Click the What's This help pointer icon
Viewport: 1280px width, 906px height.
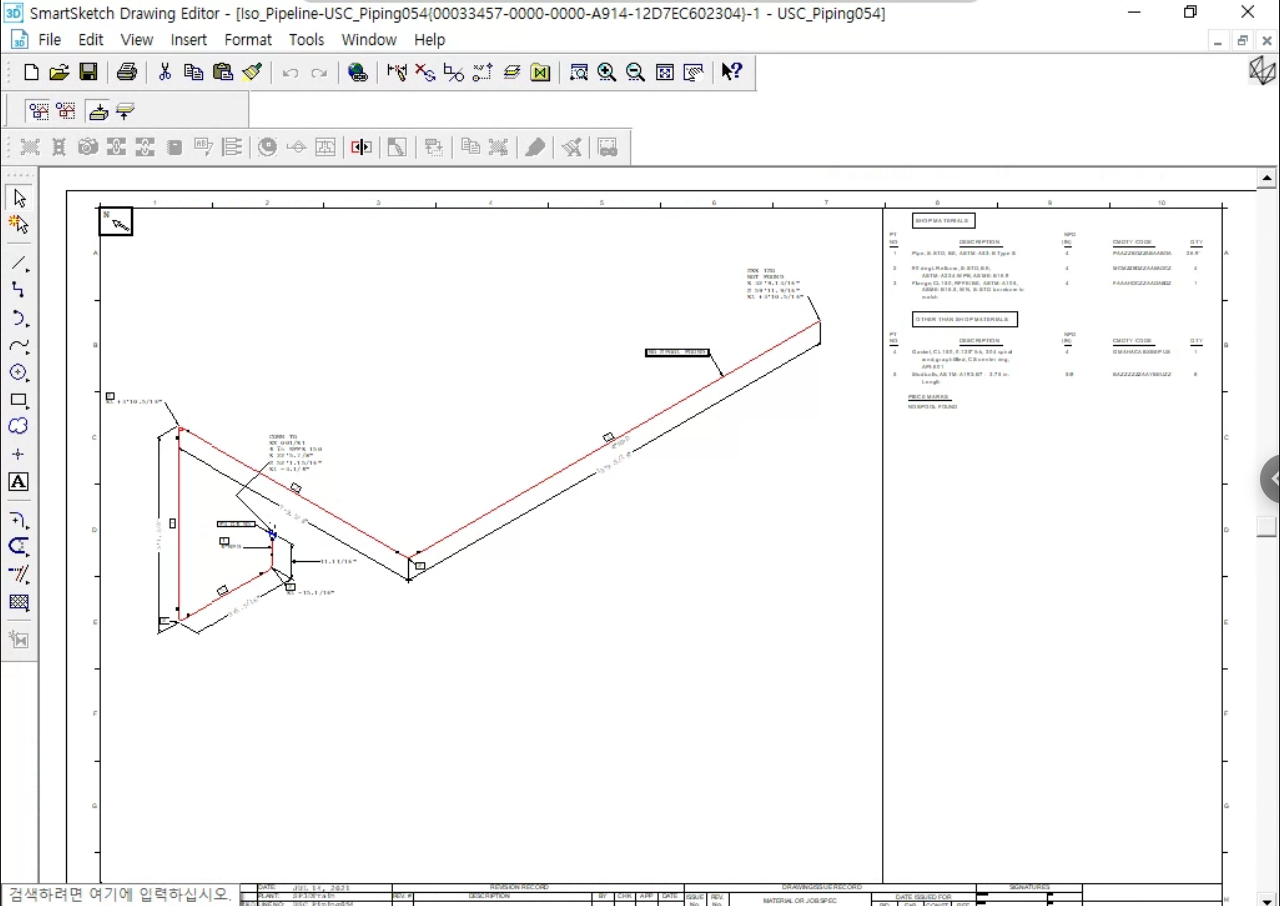pyautogui.click(x=732, y=72)
